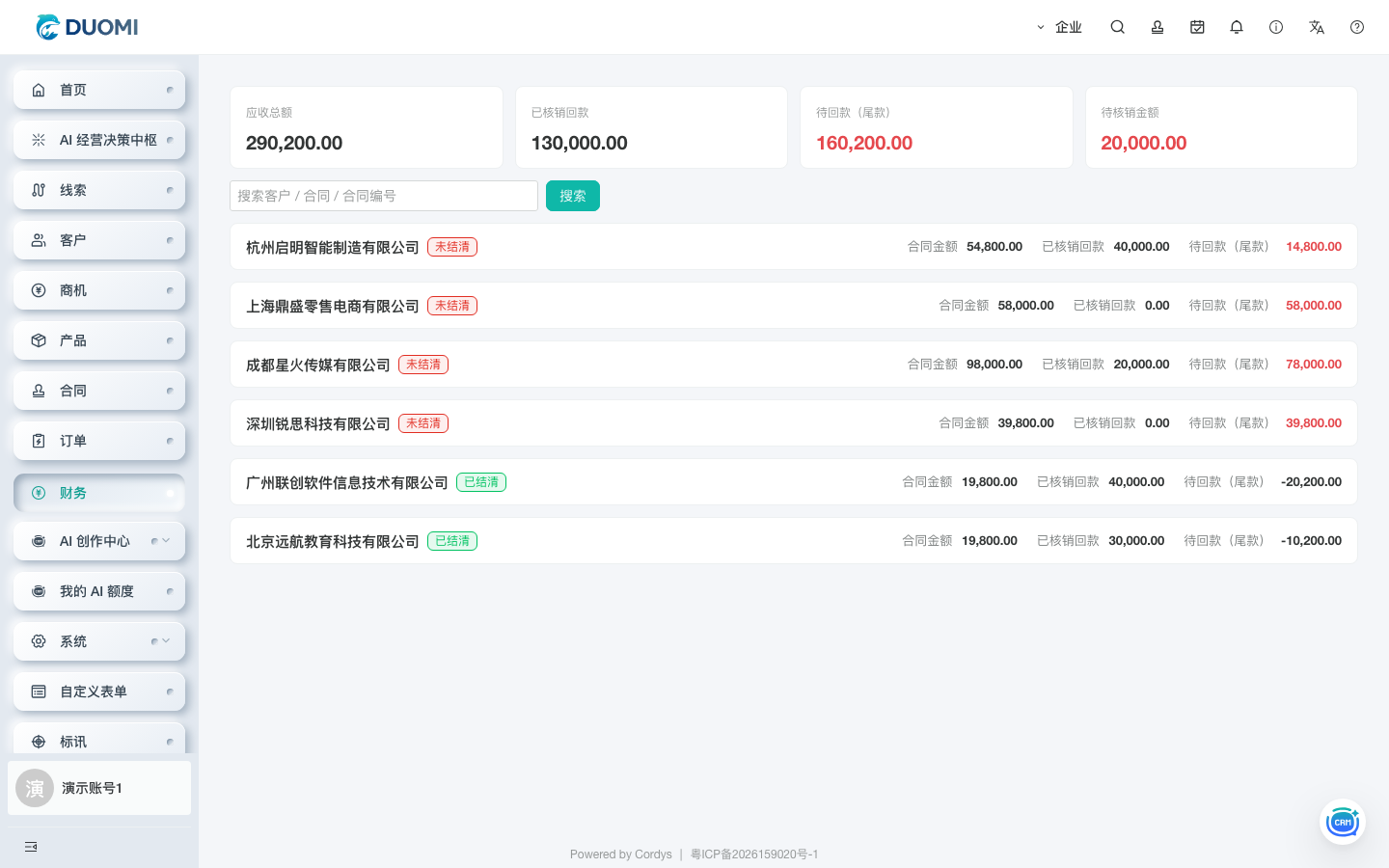Open 我的 AI 额度 menu item
The width and height of the screenshot is (1389, 868).
[x=99, y=591]
